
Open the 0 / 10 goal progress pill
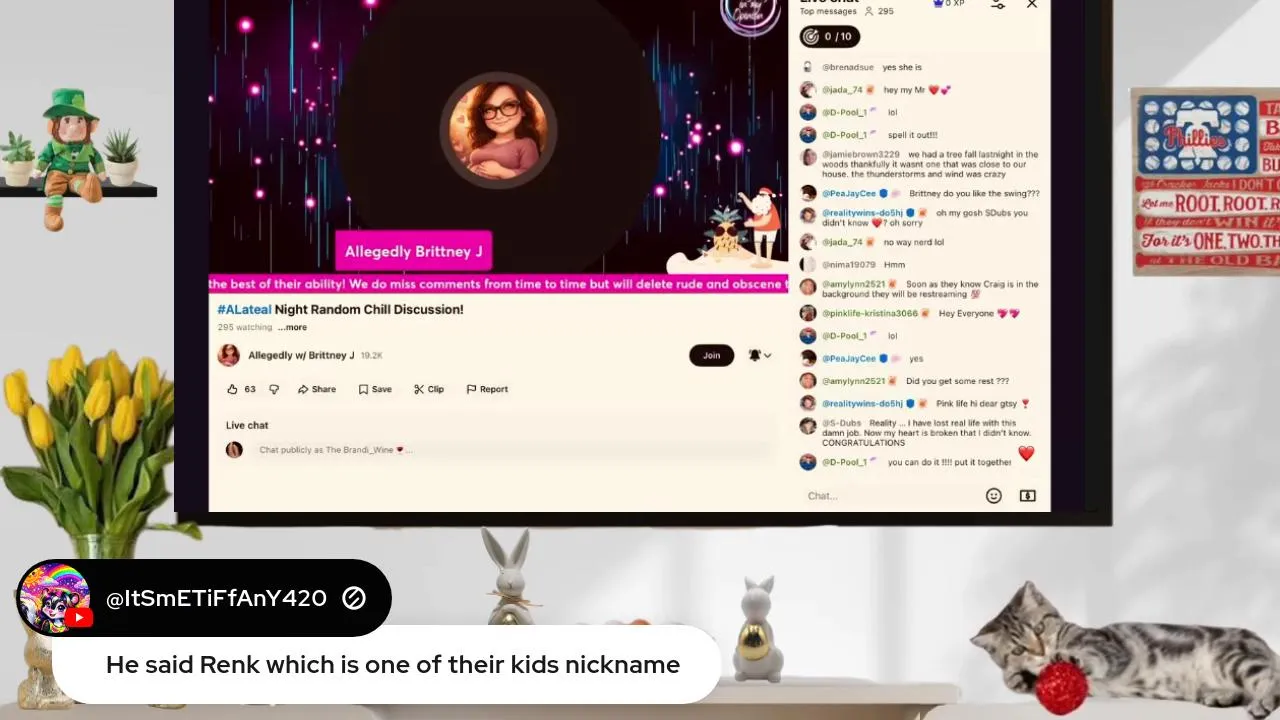click(x=829, y=36)
